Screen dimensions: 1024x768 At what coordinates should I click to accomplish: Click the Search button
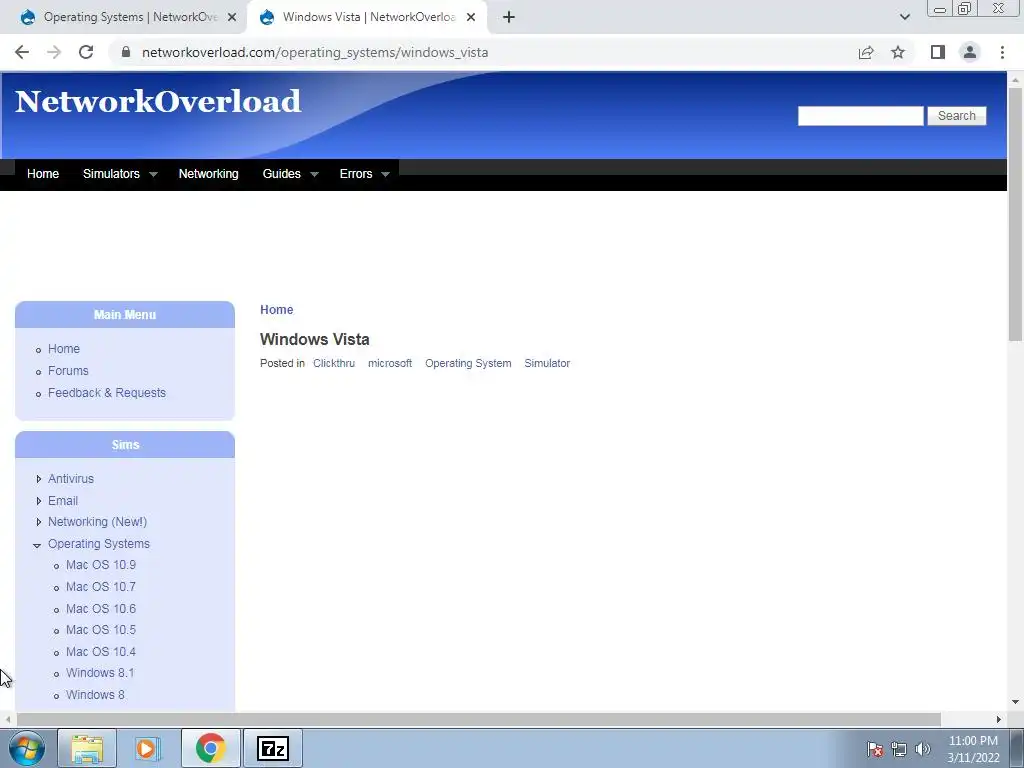click(x=957, y=116)
